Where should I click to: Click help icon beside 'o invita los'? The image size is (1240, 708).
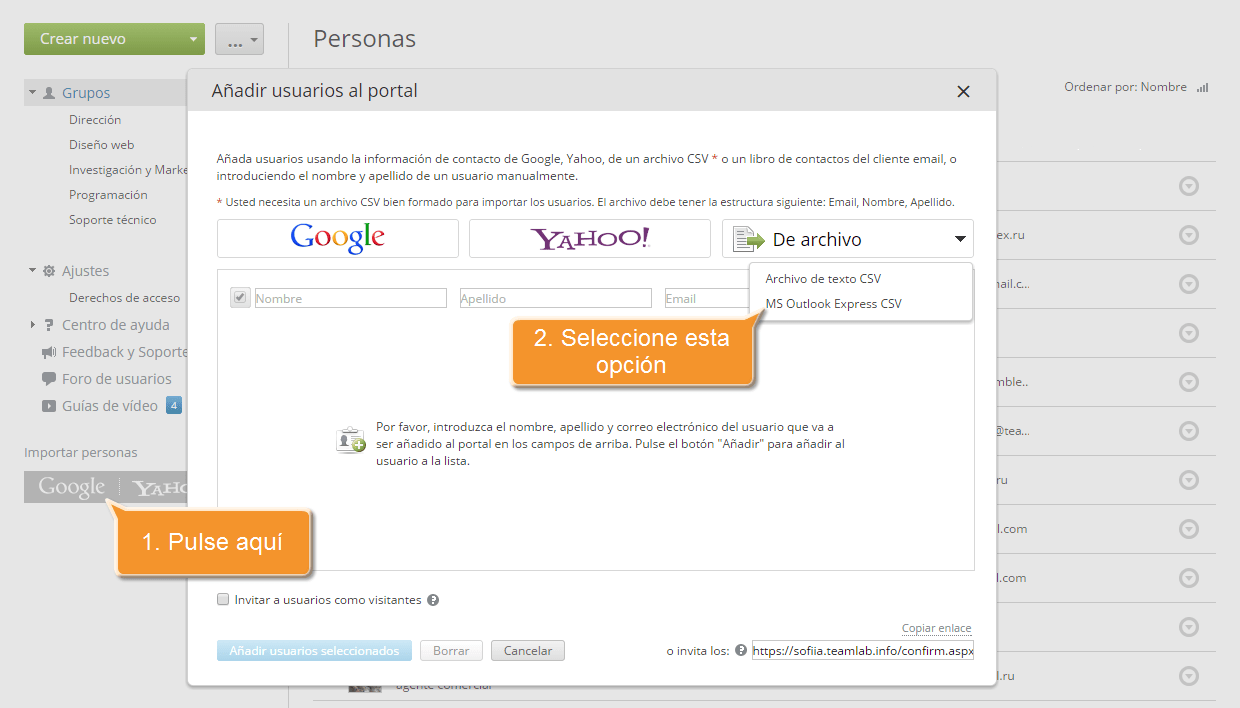click(741, 650)
